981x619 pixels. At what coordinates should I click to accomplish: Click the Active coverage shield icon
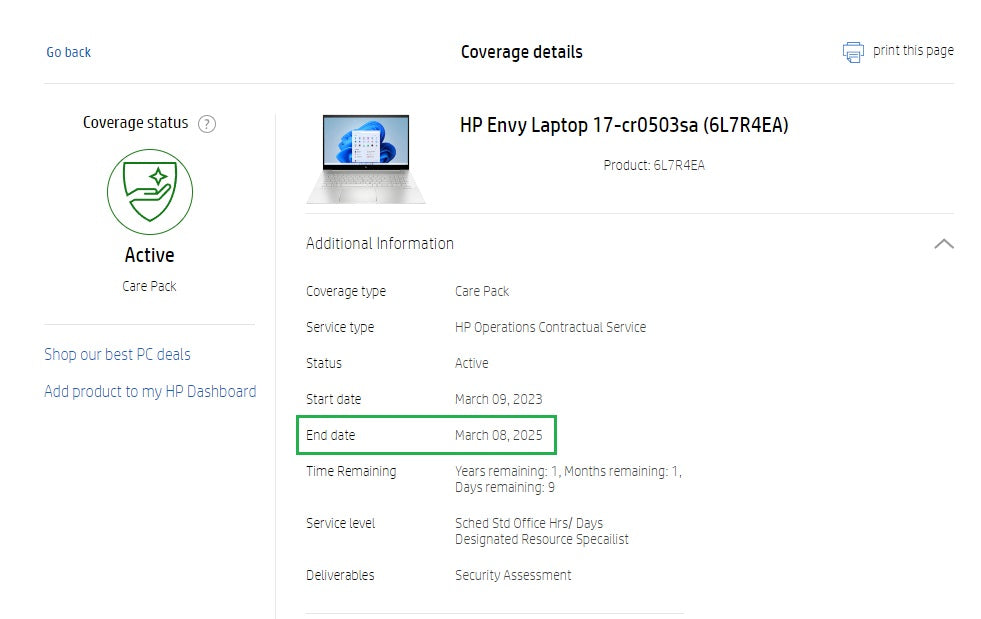(150, 192)
